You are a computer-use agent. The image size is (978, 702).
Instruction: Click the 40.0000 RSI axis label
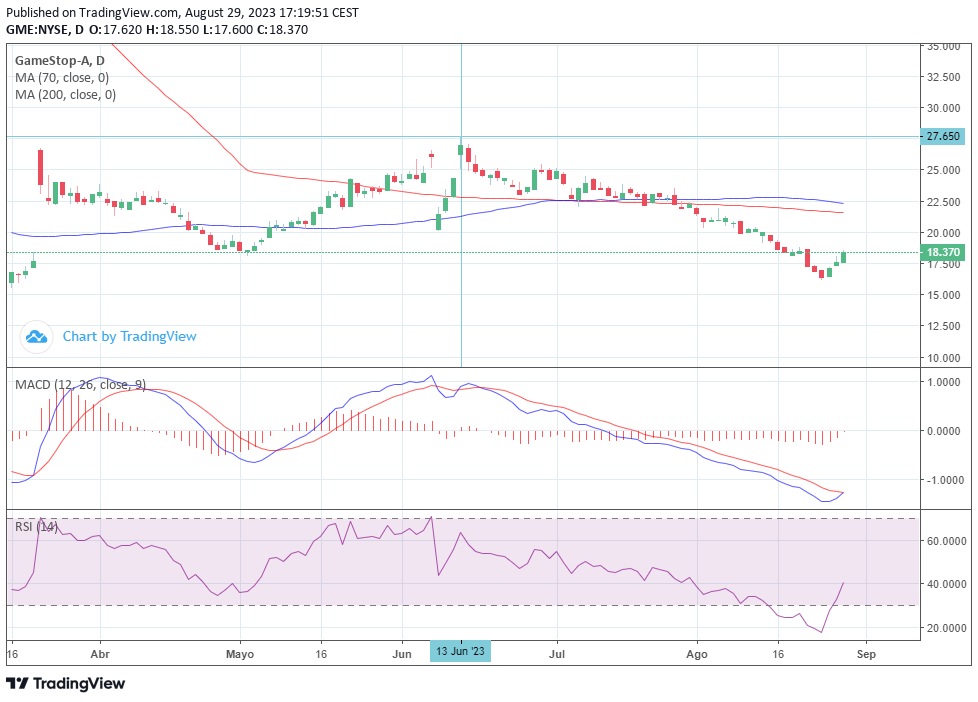point(946,584)
